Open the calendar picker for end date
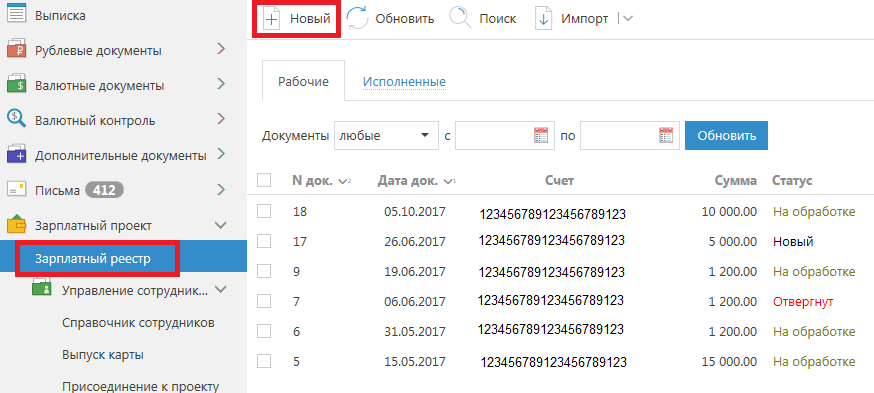 (666, 135)
